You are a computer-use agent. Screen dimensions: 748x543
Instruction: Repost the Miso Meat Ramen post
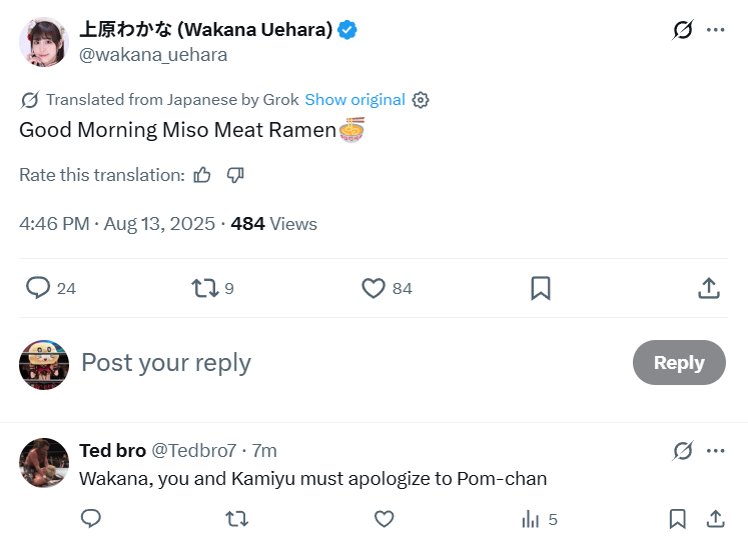(205, 288)
